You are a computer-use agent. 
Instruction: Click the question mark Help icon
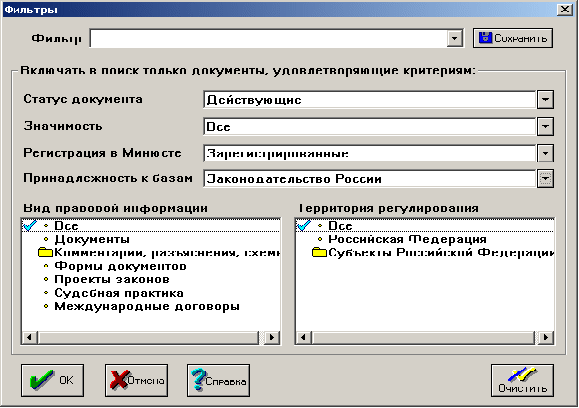198,380
